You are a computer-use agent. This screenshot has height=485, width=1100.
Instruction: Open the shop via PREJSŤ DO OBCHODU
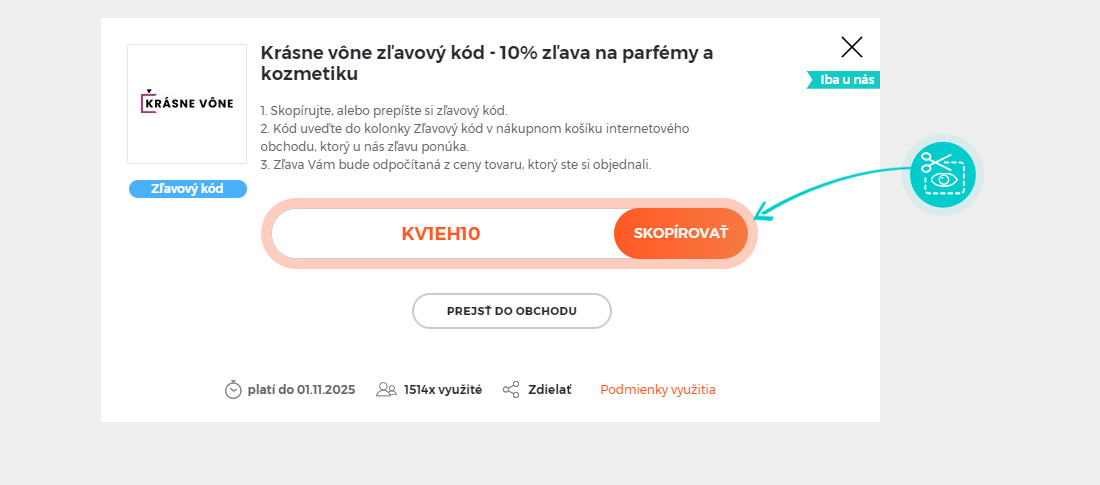(x=511, y=311)
